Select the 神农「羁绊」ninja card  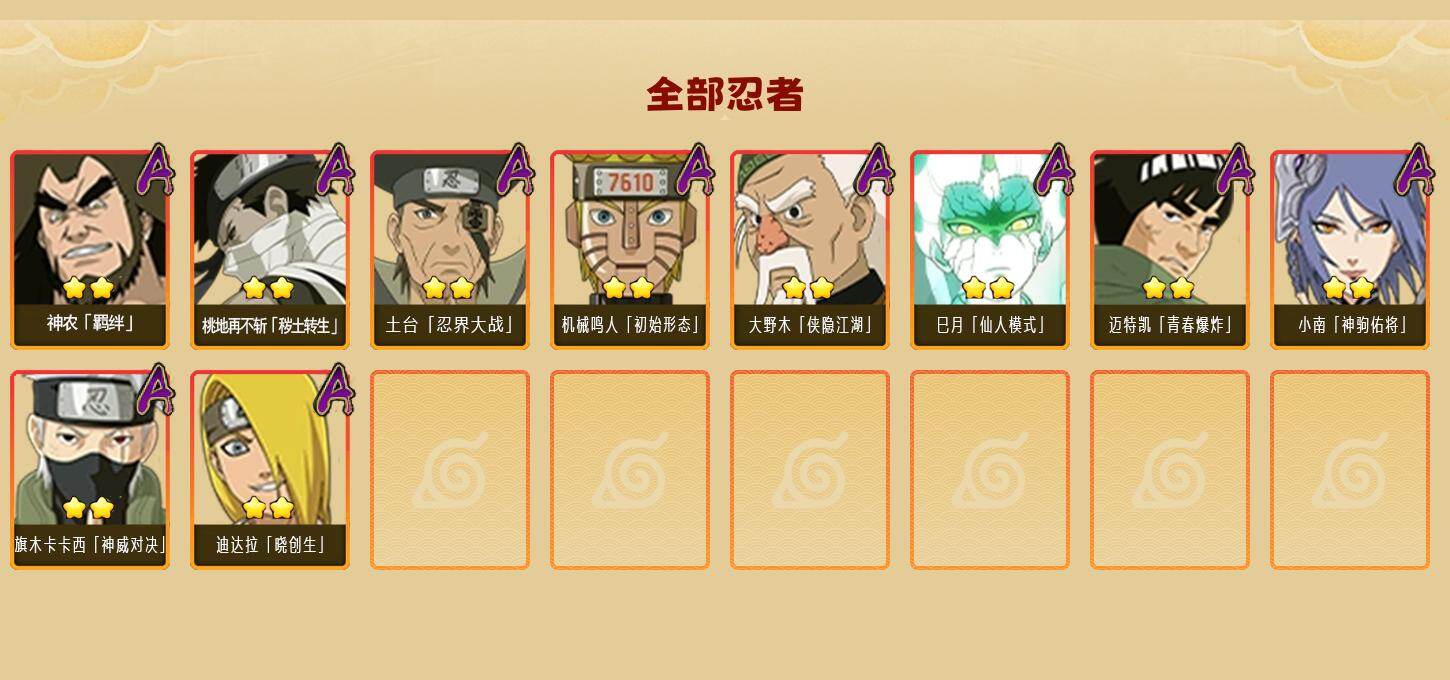coord(90,250)
